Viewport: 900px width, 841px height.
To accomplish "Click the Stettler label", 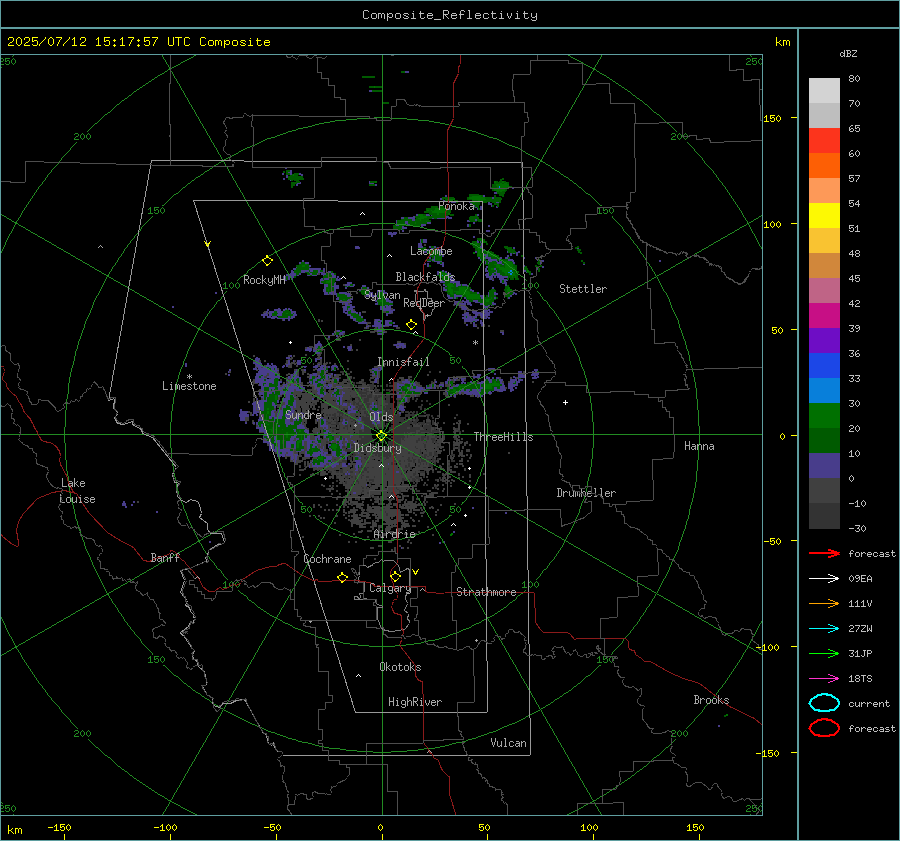I will (583, 289).
